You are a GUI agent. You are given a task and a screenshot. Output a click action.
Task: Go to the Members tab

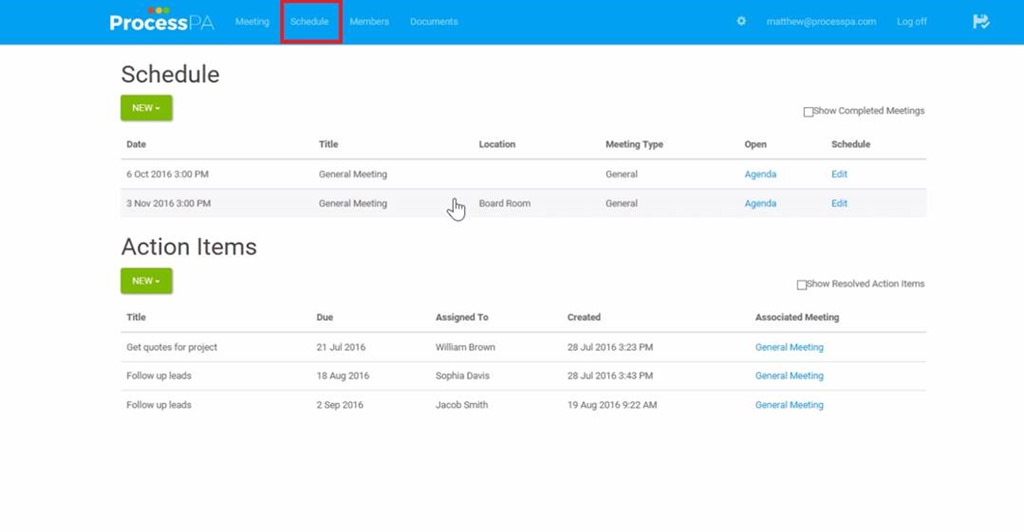[369, 22]
